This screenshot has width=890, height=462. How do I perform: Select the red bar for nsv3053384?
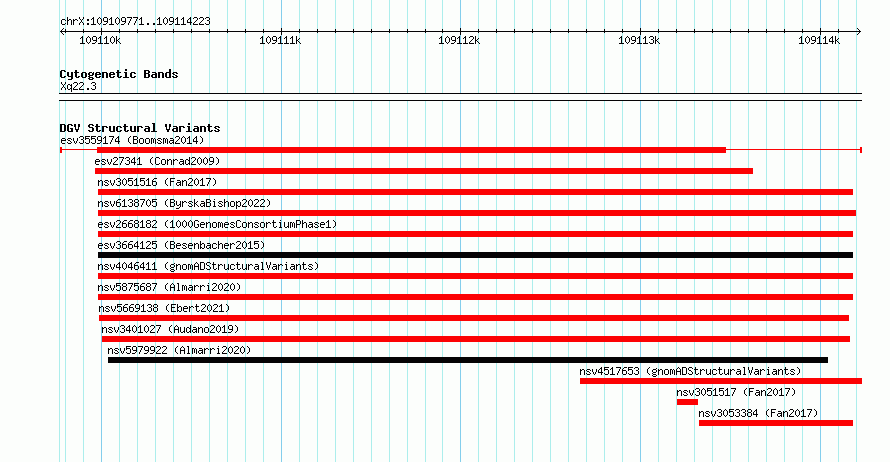pos(776,423)
